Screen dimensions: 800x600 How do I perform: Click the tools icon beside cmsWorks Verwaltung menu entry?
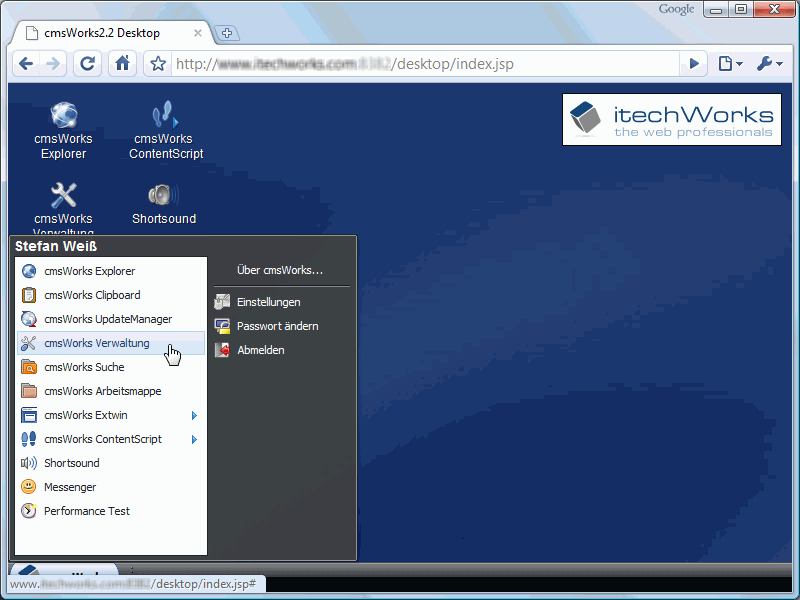point(29,343)
